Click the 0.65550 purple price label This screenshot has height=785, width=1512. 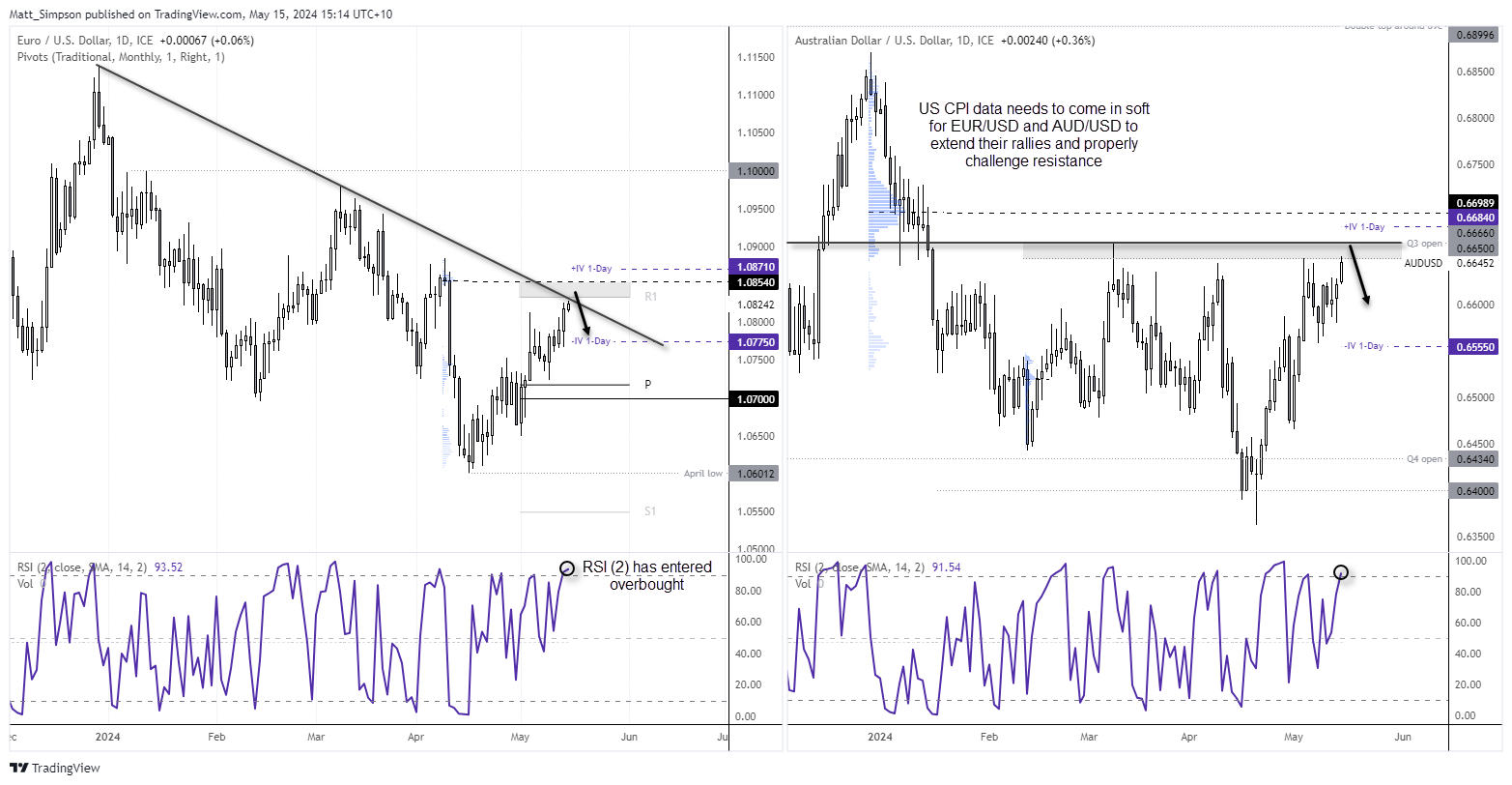click(x=1474, y=346)
